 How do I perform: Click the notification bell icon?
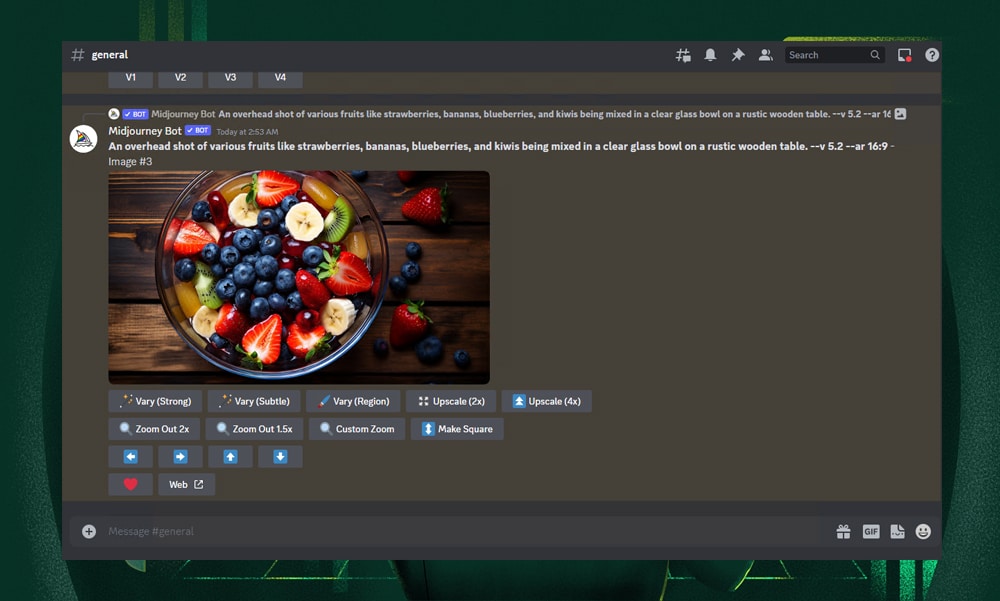710,55
